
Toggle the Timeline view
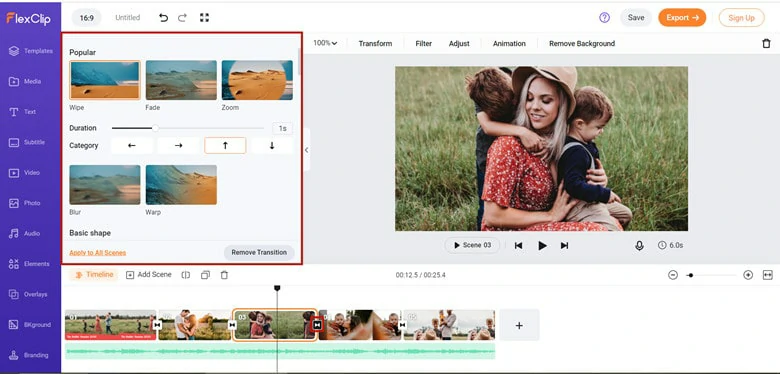(94, 275)
